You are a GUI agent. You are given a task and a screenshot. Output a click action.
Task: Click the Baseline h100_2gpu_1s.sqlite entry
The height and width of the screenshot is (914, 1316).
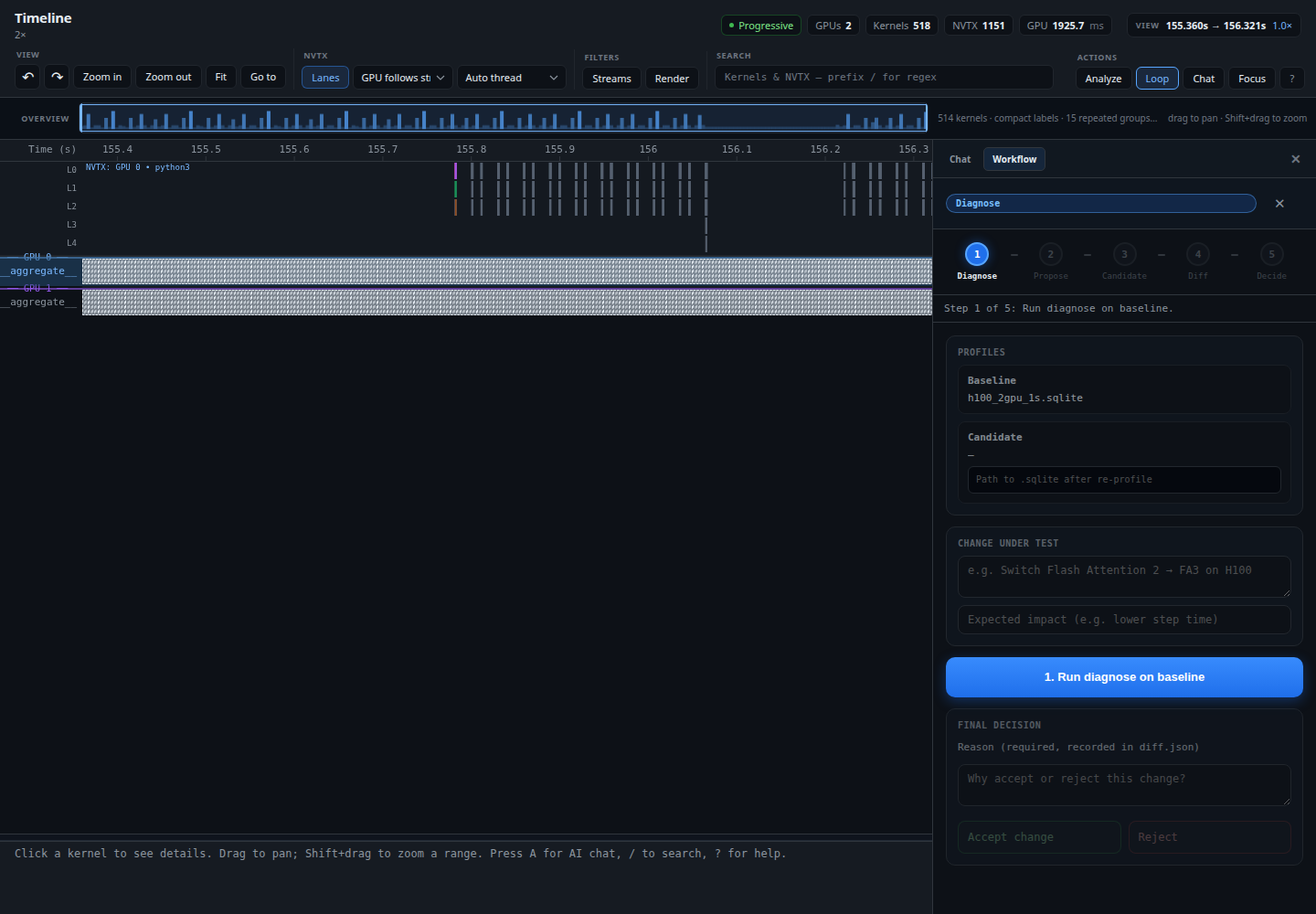click(x=1124, y=389)
